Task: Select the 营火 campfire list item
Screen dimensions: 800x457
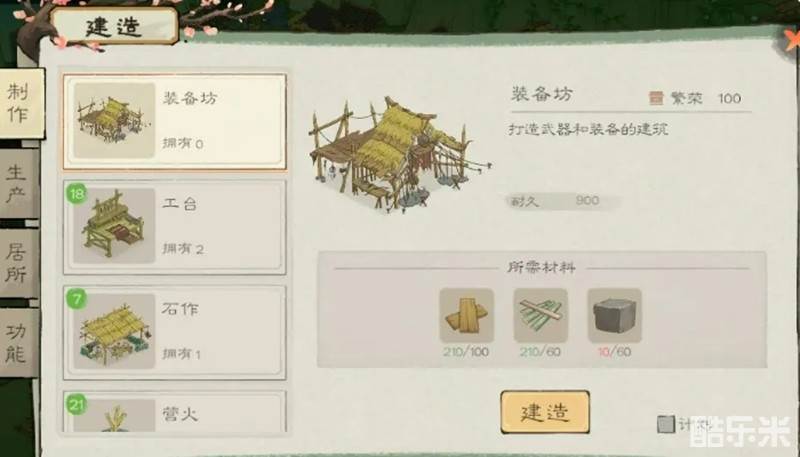Action: [174, 412]
